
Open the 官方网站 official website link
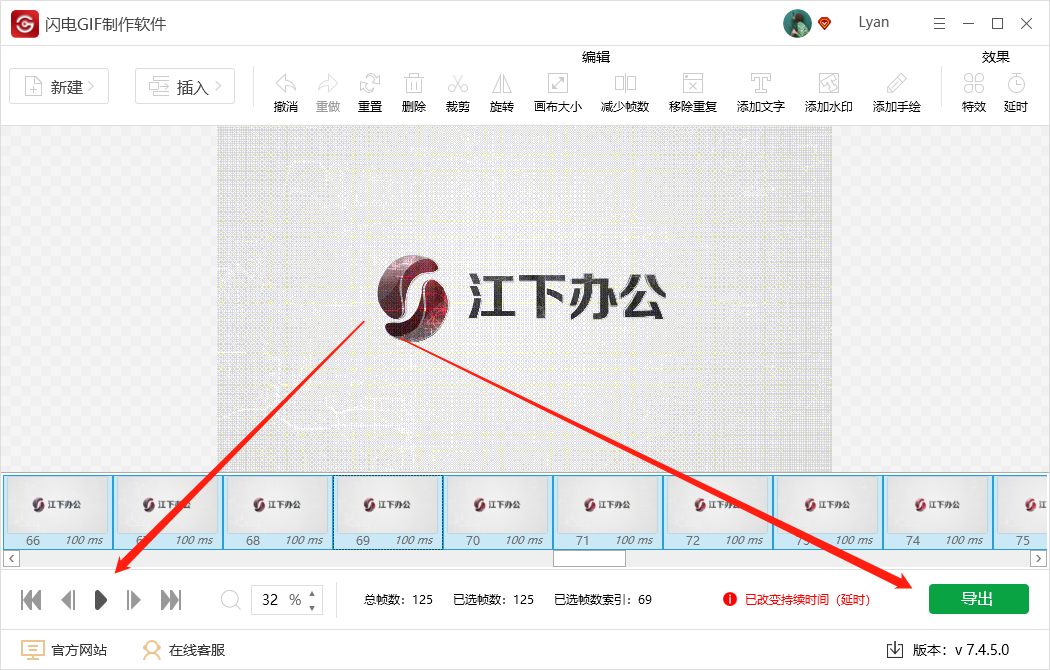click(64, 650)
